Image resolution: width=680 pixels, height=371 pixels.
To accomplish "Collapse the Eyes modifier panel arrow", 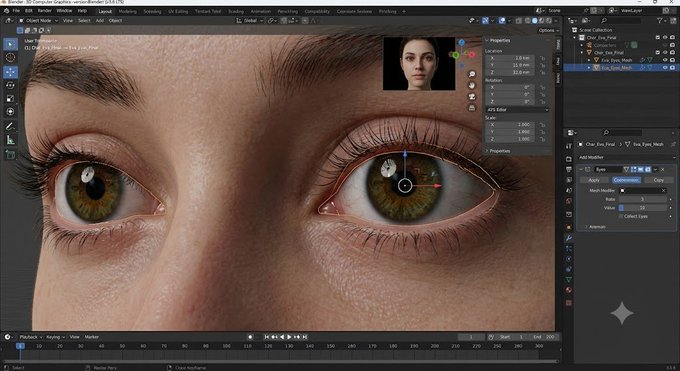I will click(581, 169).
